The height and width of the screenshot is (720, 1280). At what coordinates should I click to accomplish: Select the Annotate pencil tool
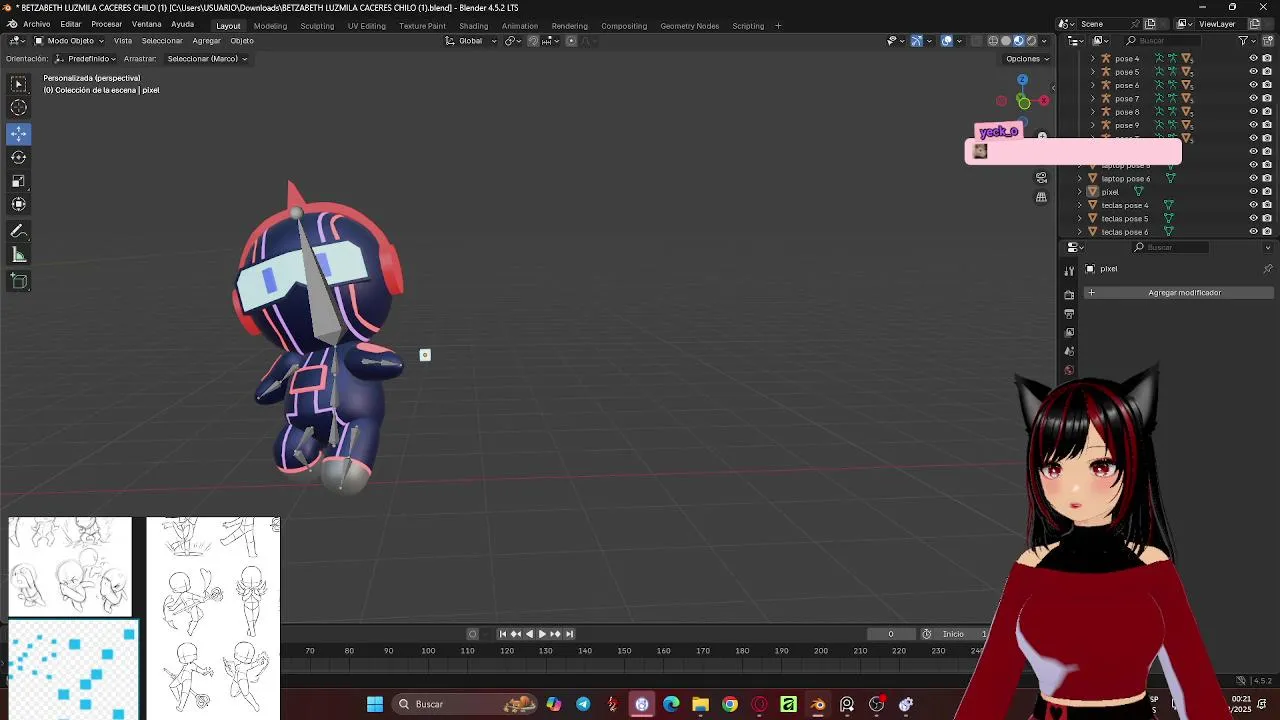[x=19, y=231]
